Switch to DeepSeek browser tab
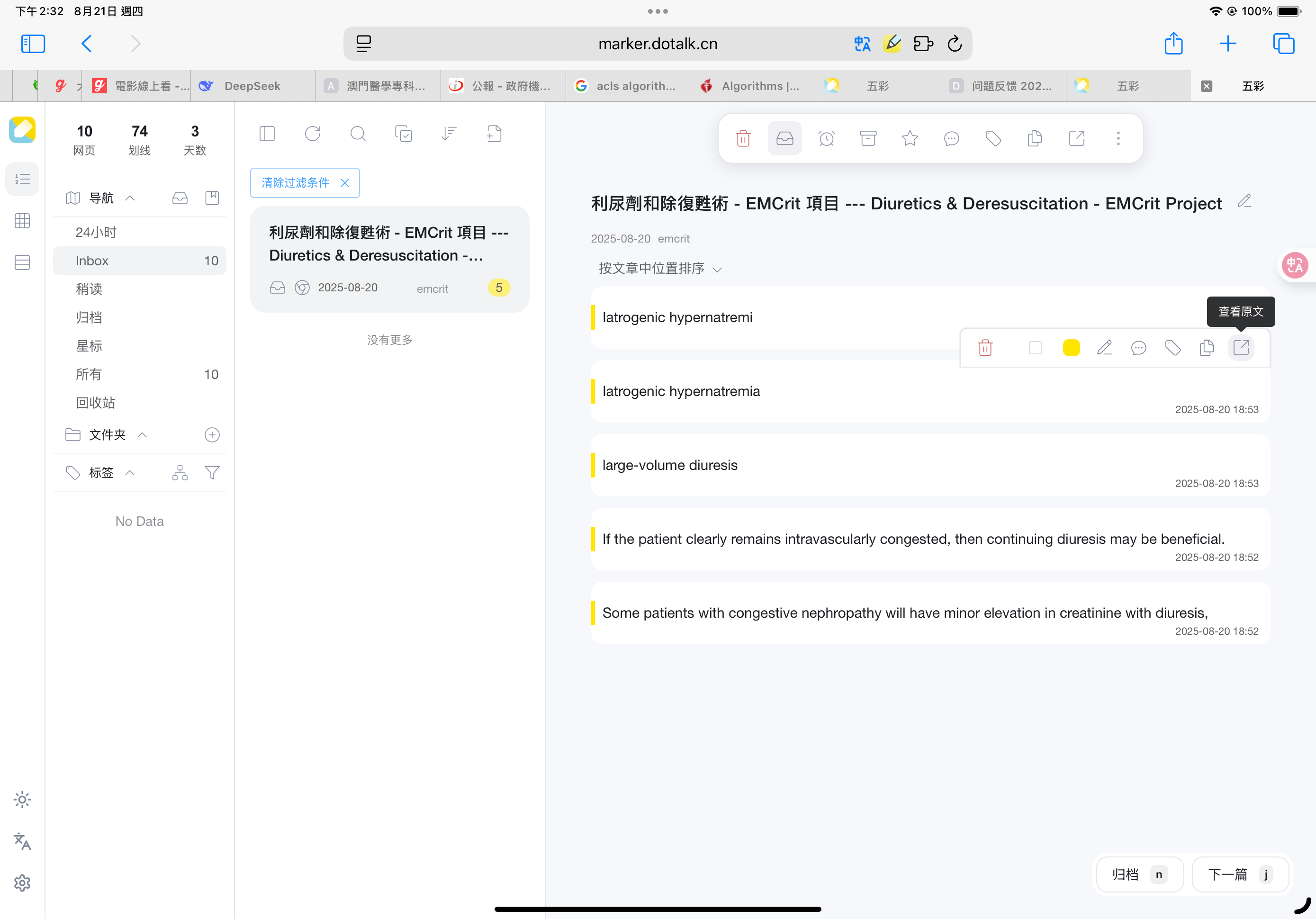Image resolution: width=1316 pixels, height=919 pixels. pyautogui.click(x=253, y=86)
